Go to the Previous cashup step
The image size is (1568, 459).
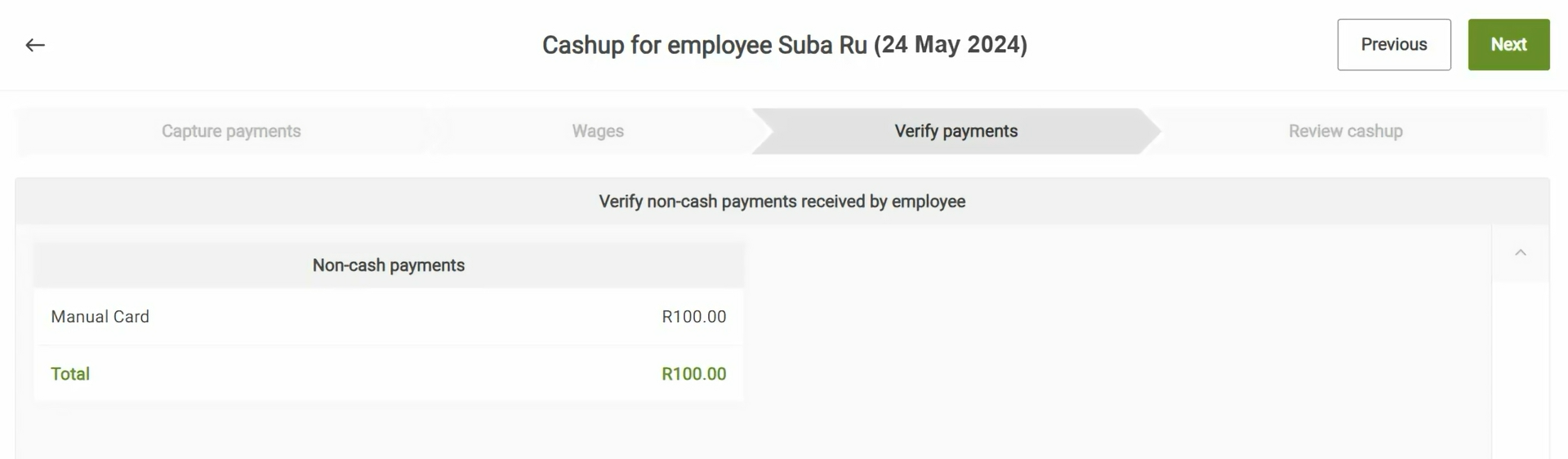pyautogui.click(x=1393, y=45)
